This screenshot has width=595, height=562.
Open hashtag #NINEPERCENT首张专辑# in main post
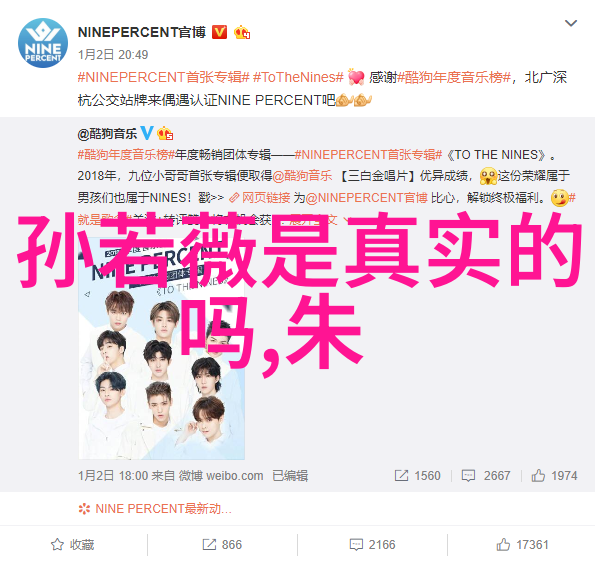point(164,77)
